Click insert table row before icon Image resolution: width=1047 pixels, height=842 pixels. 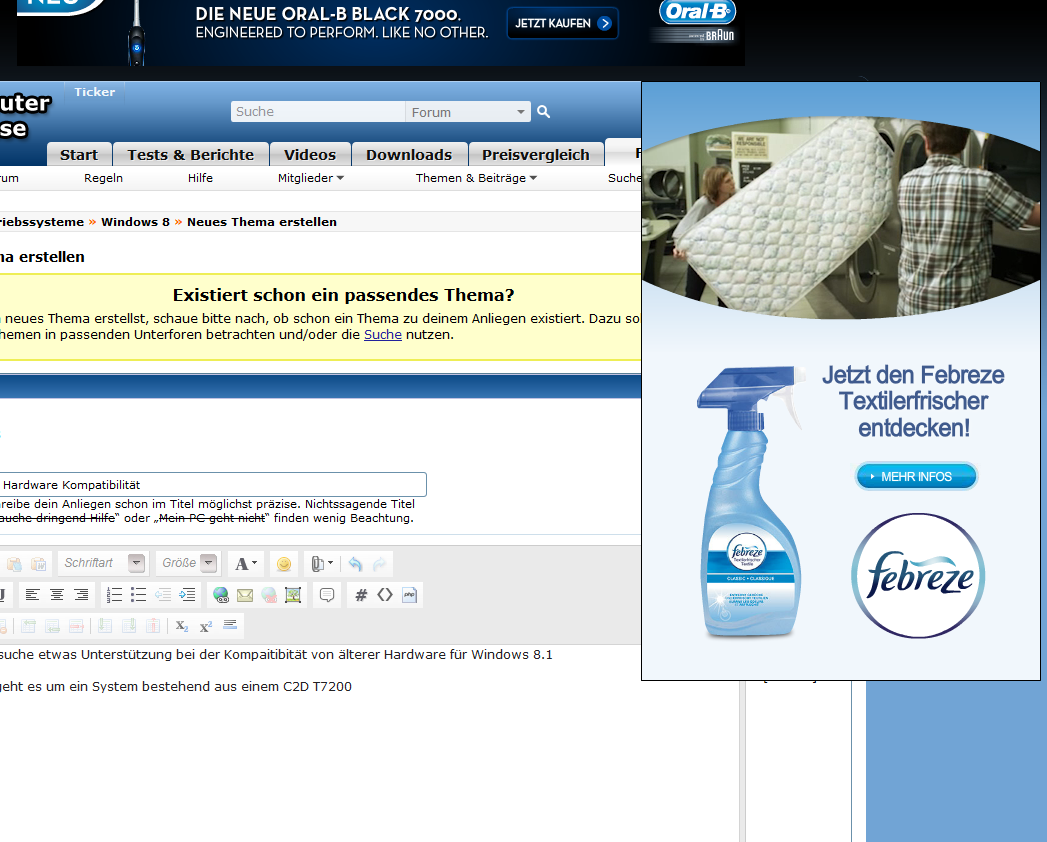tap(28, 626)
